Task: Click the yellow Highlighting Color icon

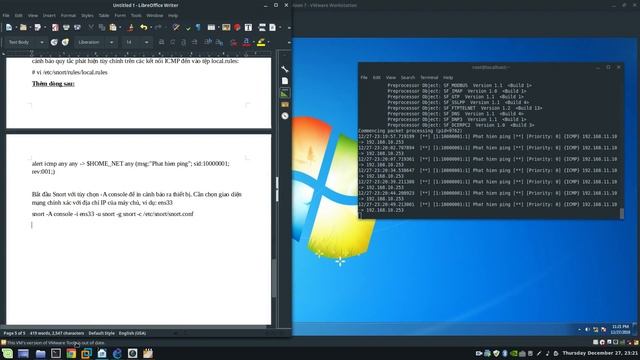Action: point(261,42)
